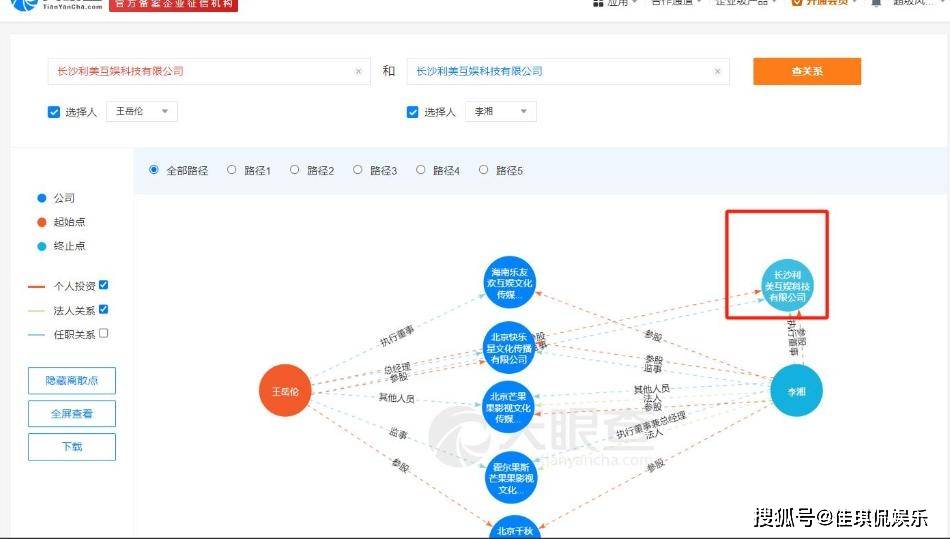Viewport: 950px width, 539px height.
Task: Click the 北京快乐星文化传播有限公司 node
Action: tap(510, 348)
